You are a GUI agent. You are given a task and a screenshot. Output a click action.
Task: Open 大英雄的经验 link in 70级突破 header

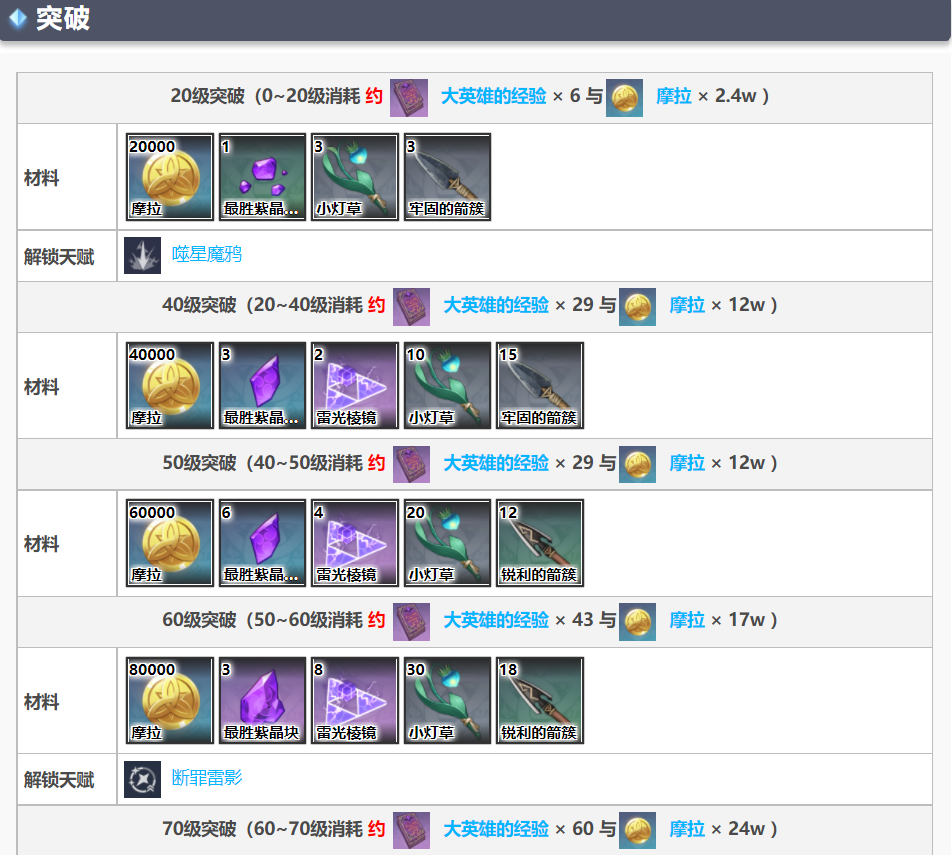click(495, 829)
